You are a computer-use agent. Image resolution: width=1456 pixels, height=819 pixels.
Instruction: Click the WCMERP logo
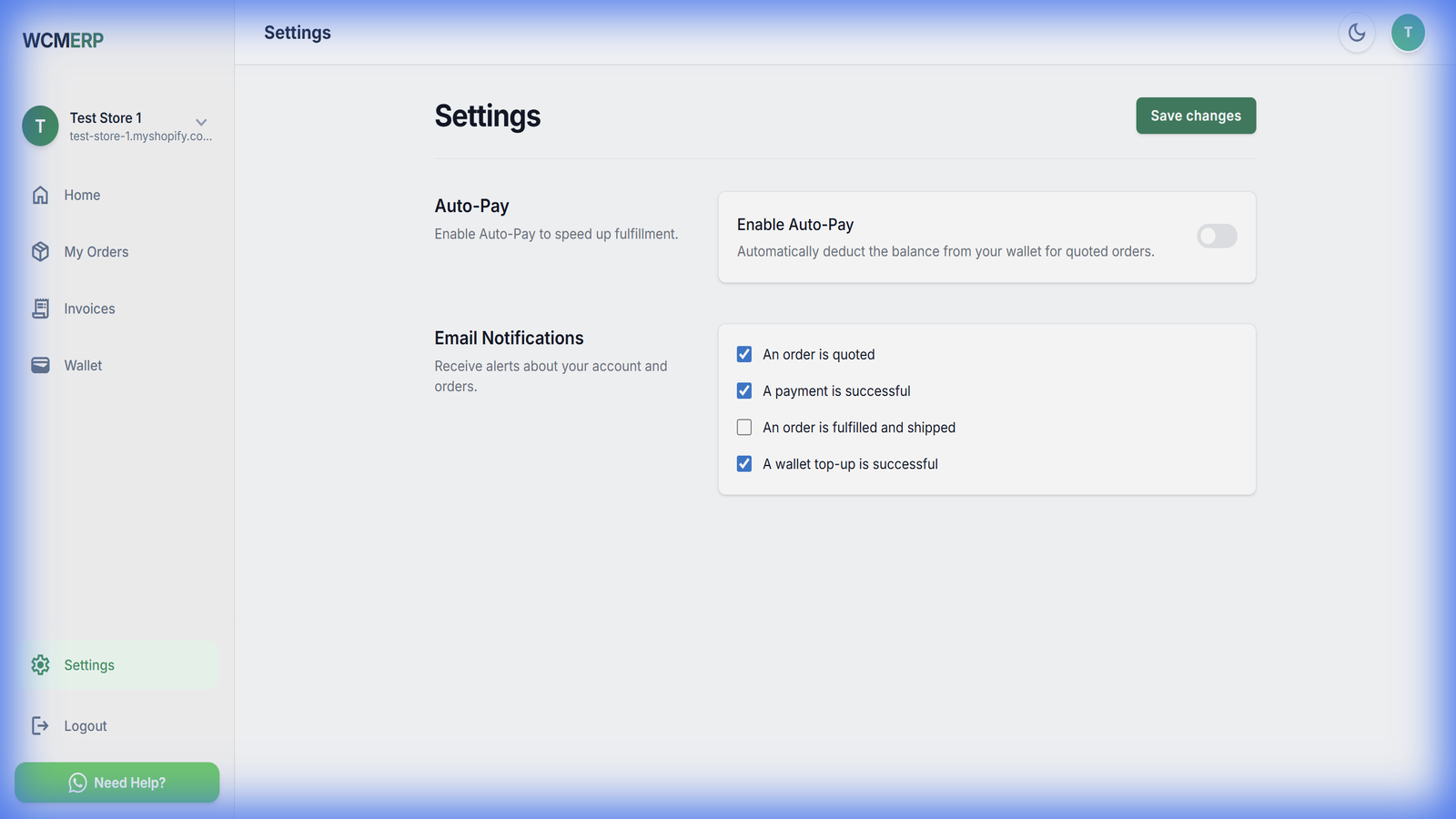[63, 40]
